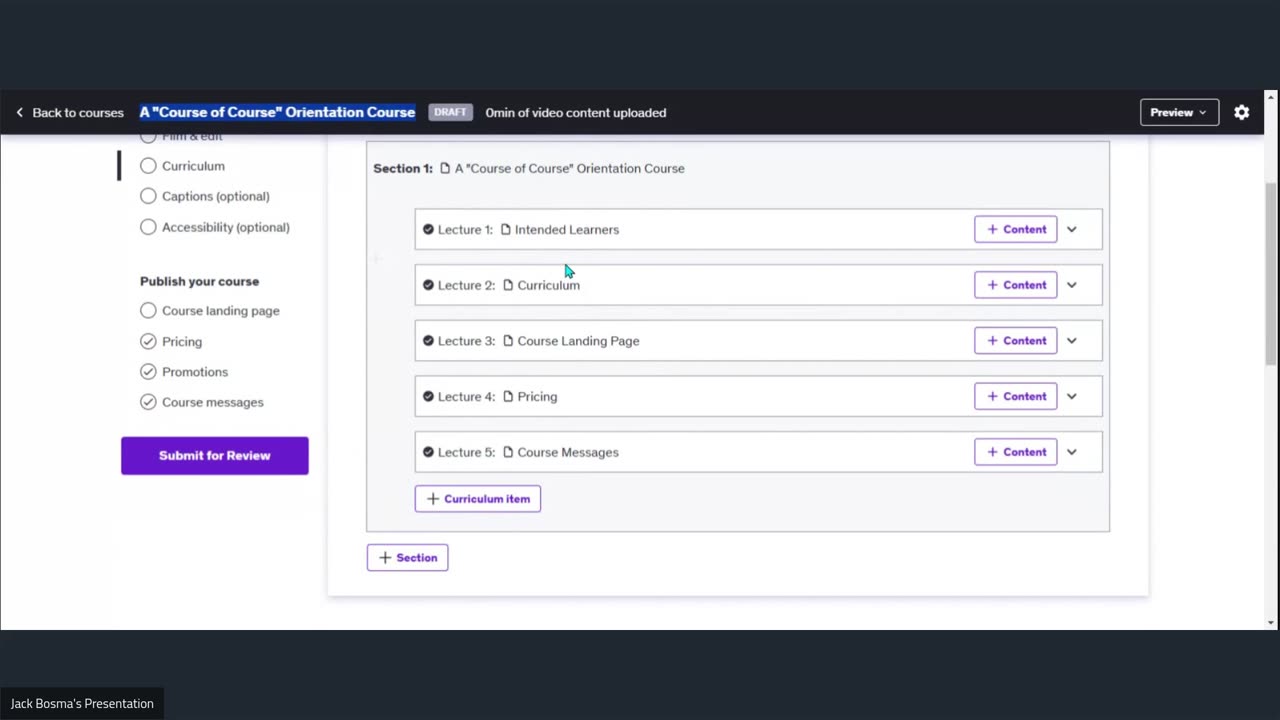
Task: Select the Curriculum radio in sidebar
Action: point(148,166)
